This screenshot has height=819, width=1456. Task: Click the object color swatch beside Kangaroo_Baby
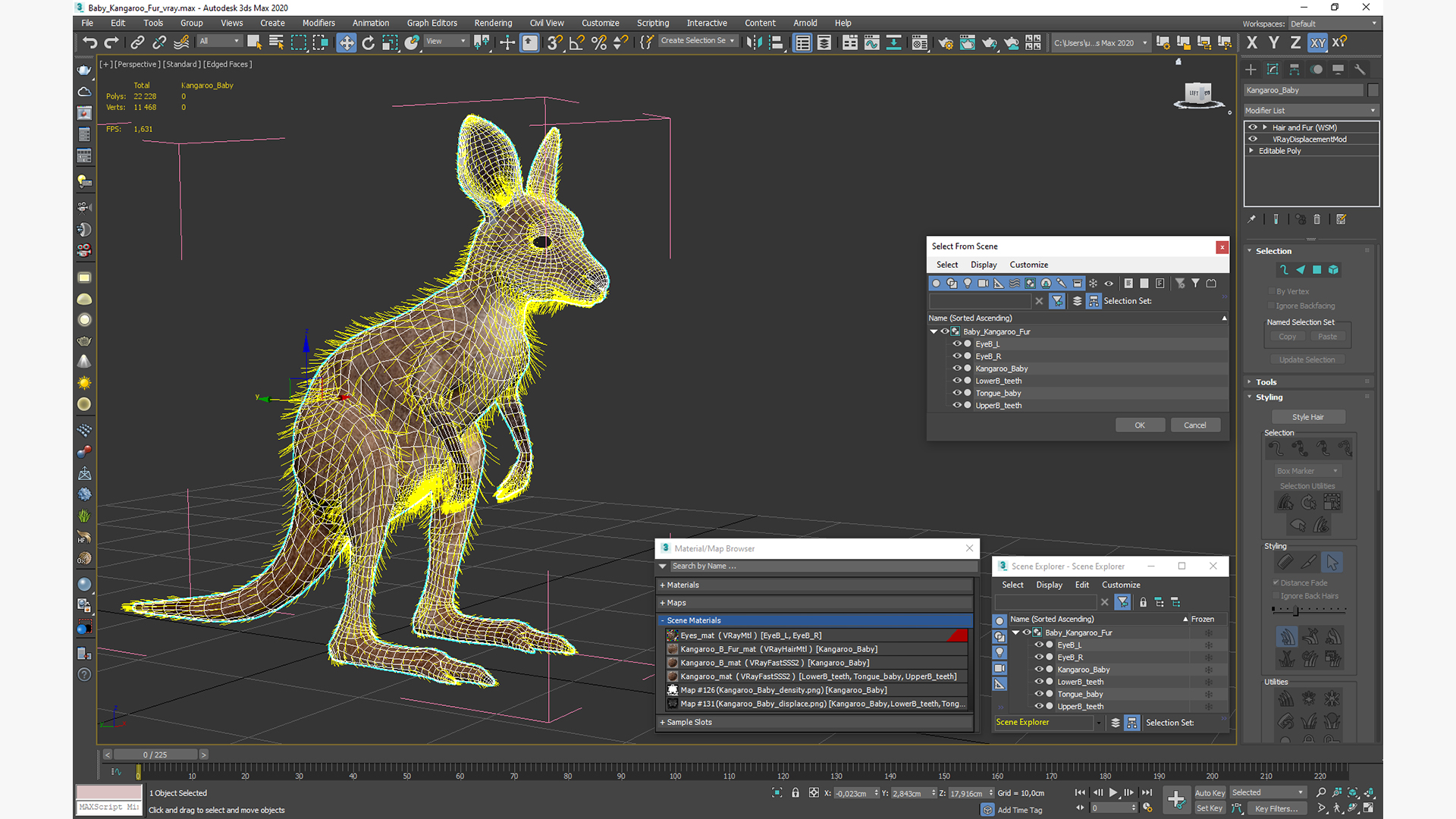click(x=1373, y=90)
